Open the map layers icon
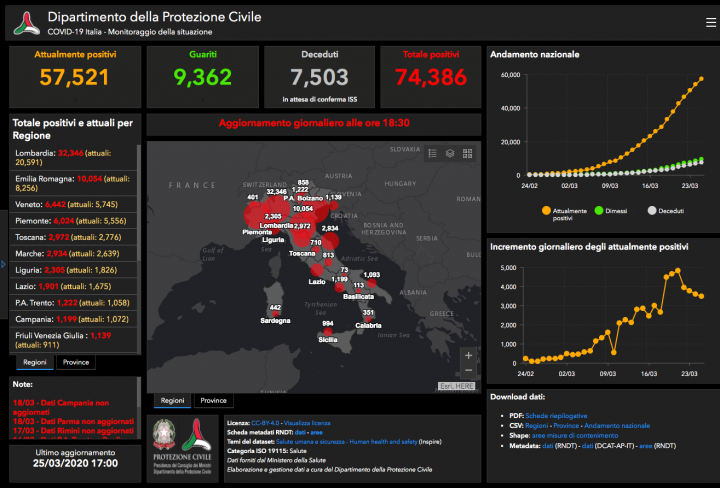Screen dimensions: 720x488 pyautogui.click(x=450, y=153)
